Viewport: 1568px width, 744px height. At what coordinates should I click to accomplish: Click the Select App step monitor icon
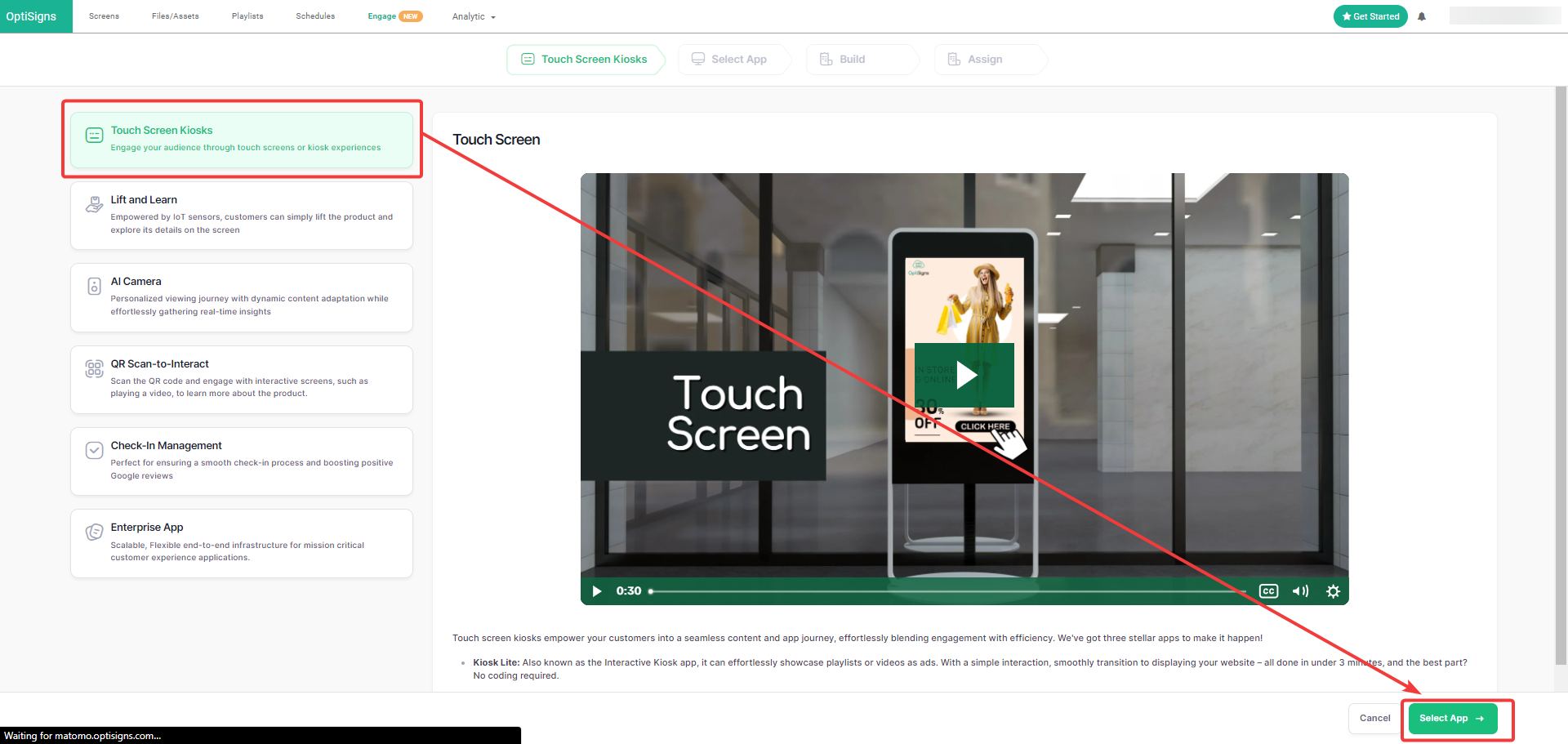pyautogui.click(x=698, y=60)
